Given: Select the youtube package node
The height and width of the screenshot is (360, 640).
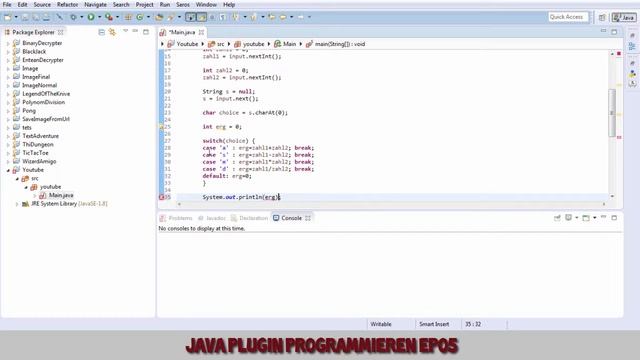Looking at the screenshot, I should 50,187.
